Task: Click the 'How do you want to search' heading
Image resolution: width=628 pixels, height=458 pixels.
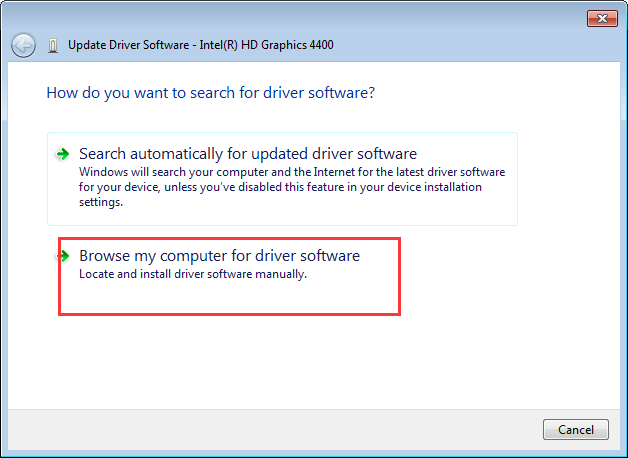Action: (x=210, y=93)
